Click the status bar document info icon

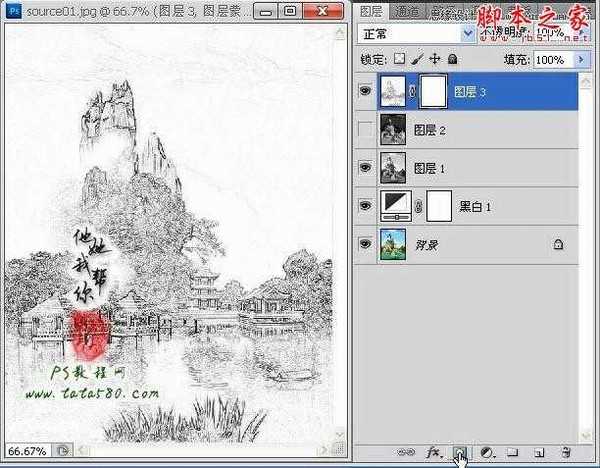click(62, 450)
